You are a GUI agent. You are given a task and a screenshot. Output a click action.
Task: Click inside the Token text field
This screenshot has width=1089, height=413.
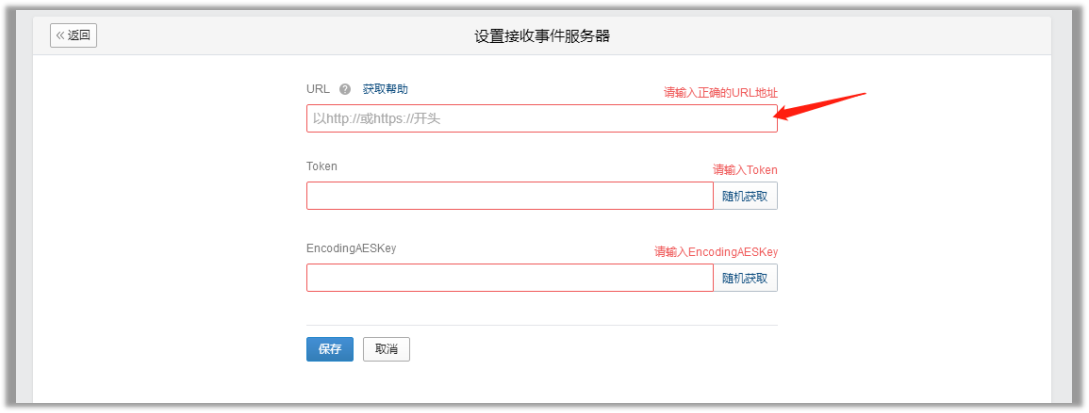(509, 196)
